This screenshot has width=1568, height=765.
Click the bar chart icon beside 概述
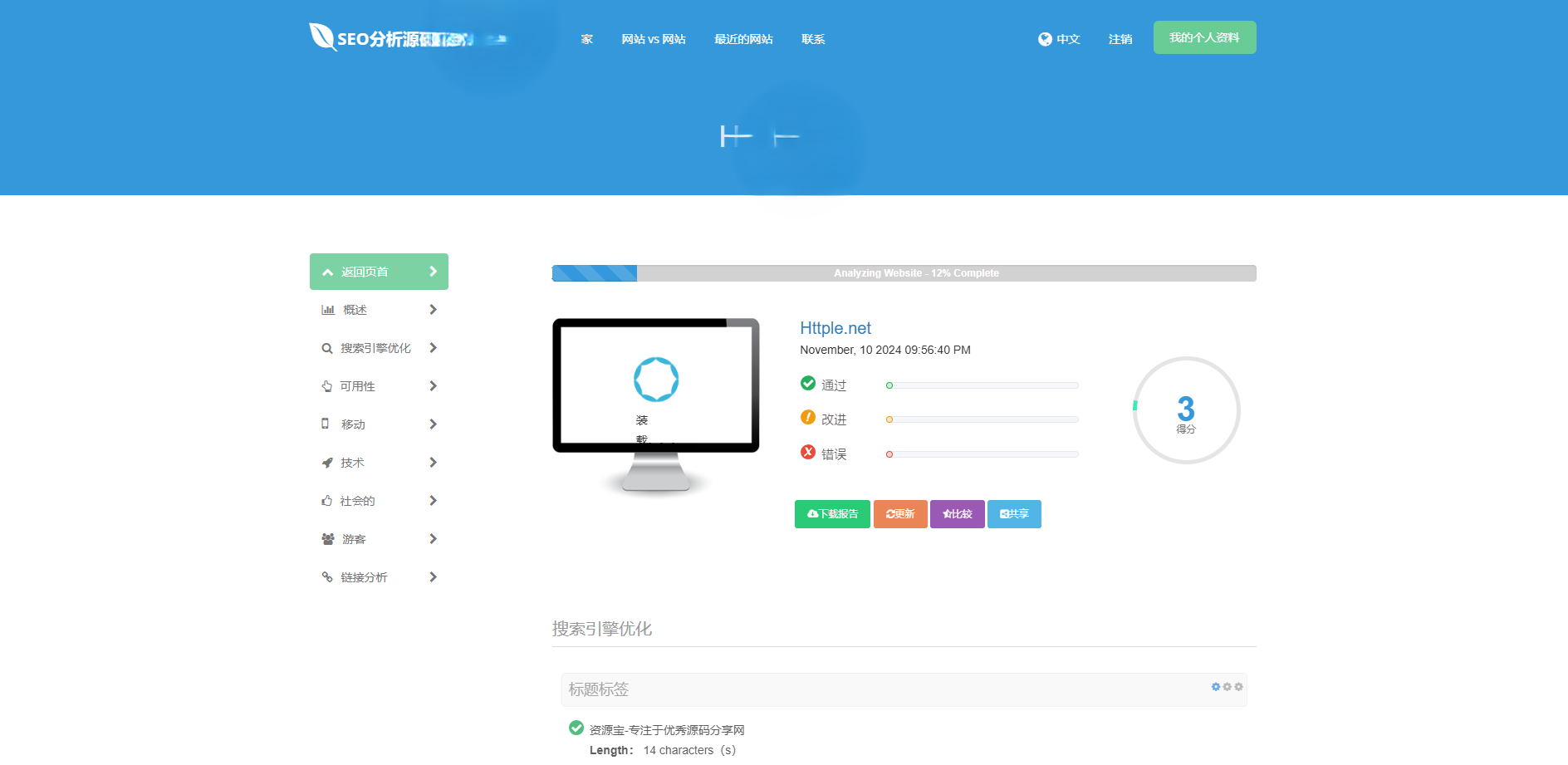pos(328,310)
